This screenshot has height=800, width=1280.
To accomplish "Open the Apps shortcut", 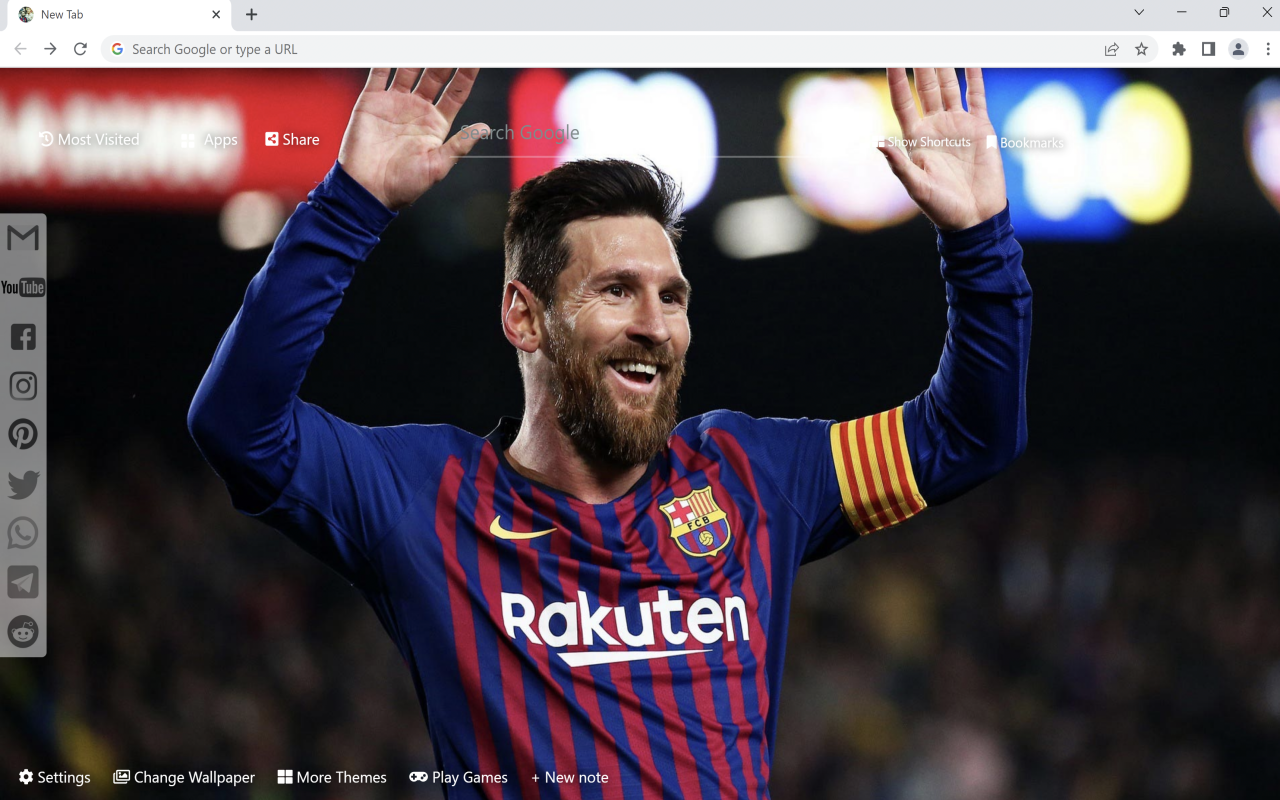I will pyautogui.click(x=209, y=140).
